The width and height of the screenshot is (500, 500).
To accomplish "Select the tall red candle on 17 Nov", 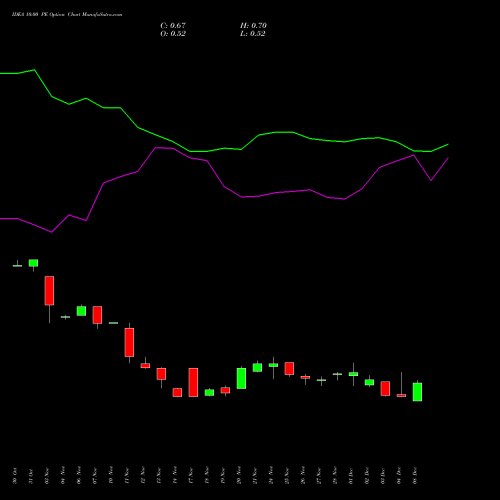I will [193, 382].
